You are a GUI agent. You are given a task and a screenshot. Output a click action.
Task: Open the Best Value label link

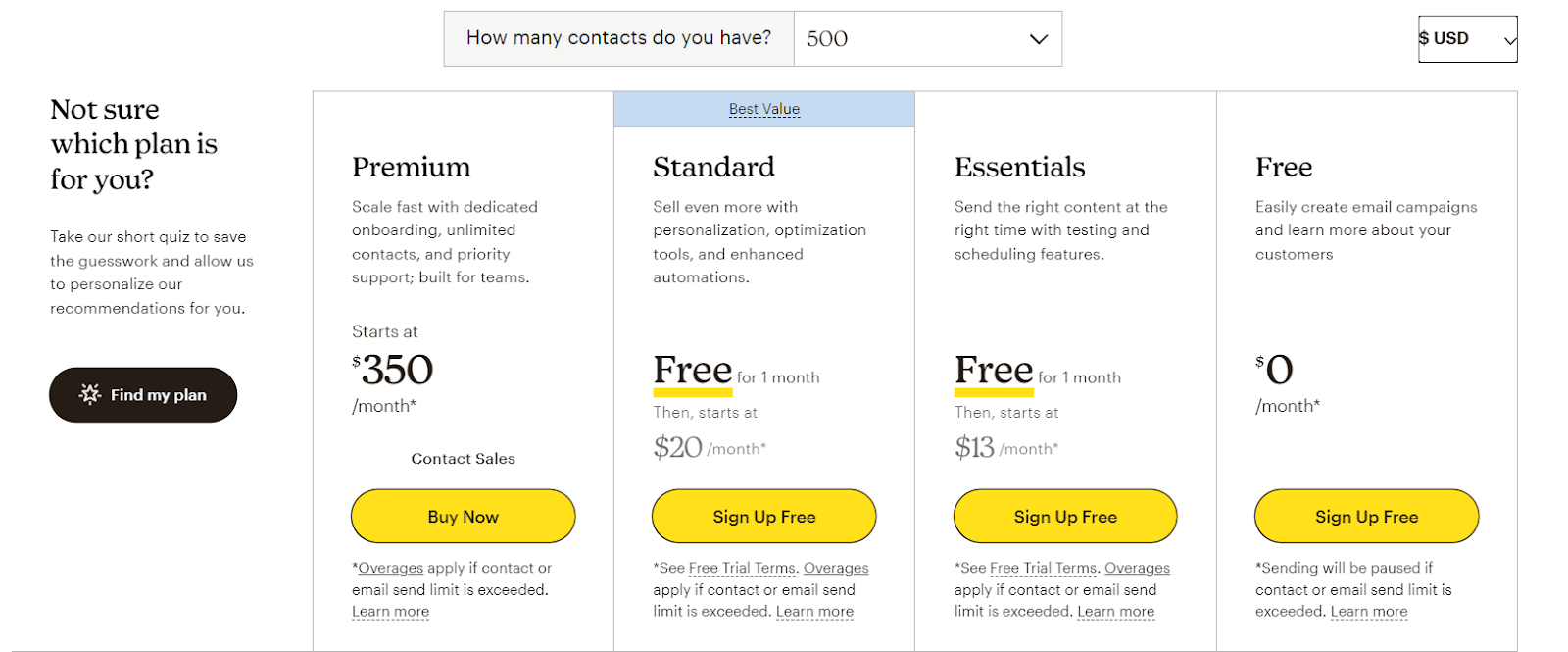click(x=764, y=109)
